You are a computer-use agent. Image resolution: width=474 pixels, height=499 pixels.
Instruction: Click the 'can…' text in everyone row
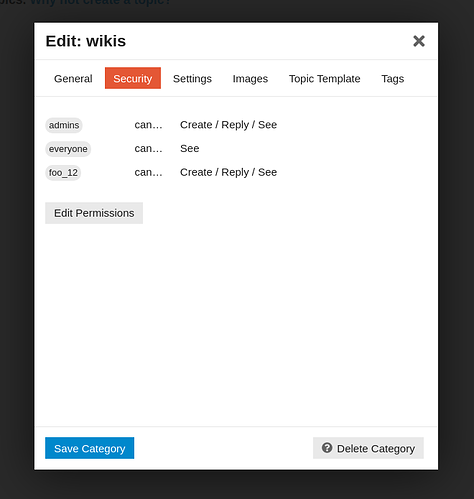point(148,148)
